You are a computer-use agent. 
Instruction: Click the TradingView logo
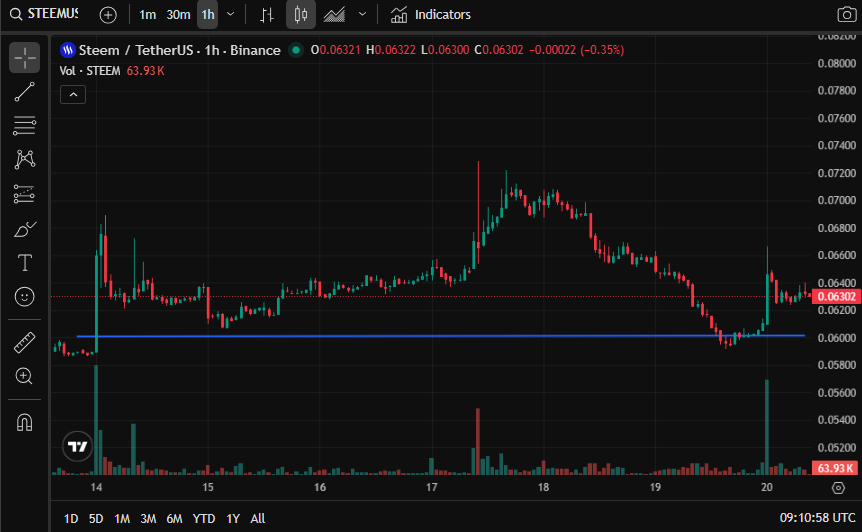[x=78, y=446]
